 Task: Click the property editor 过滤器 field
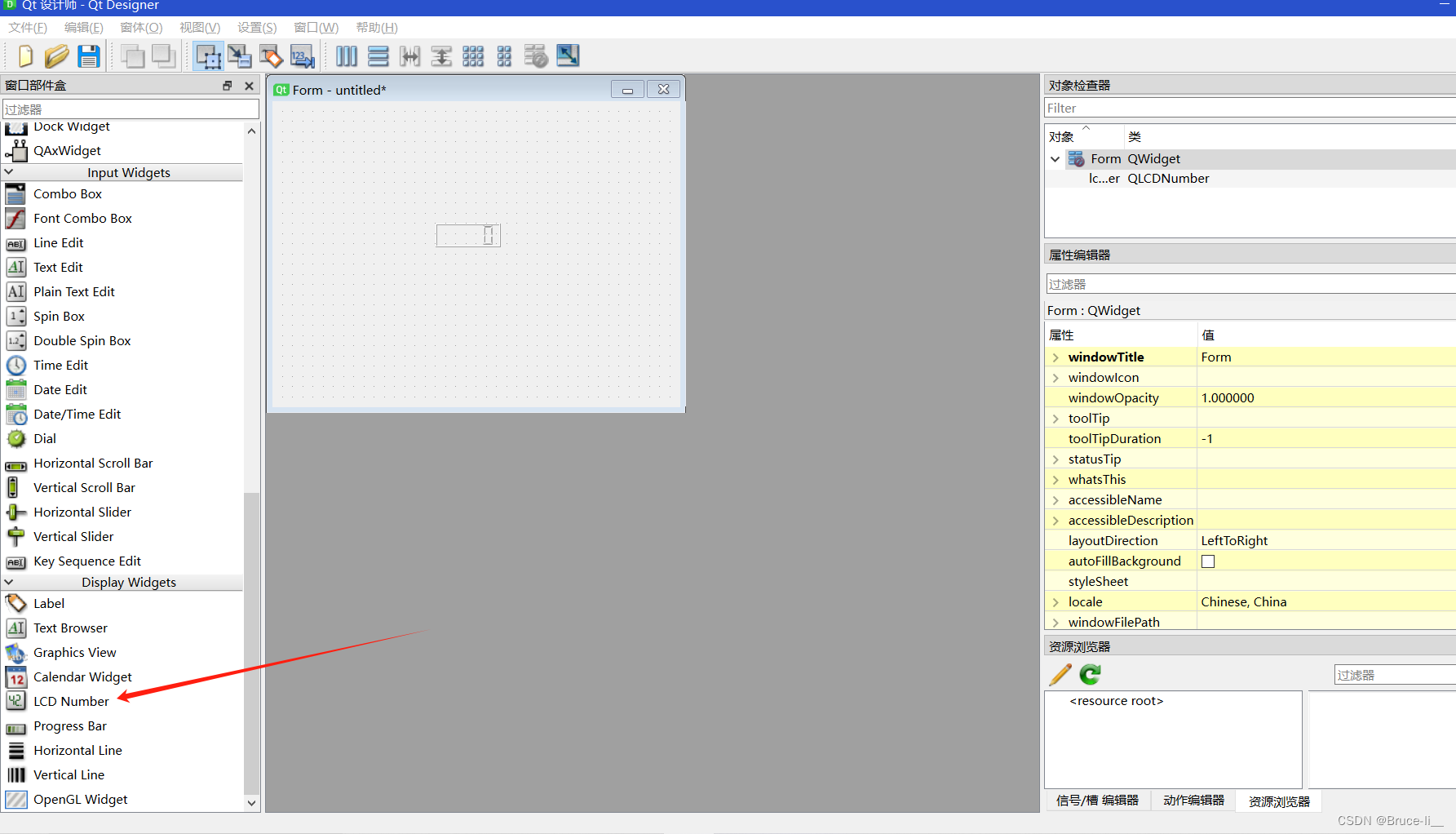(x=1250, y=284)
